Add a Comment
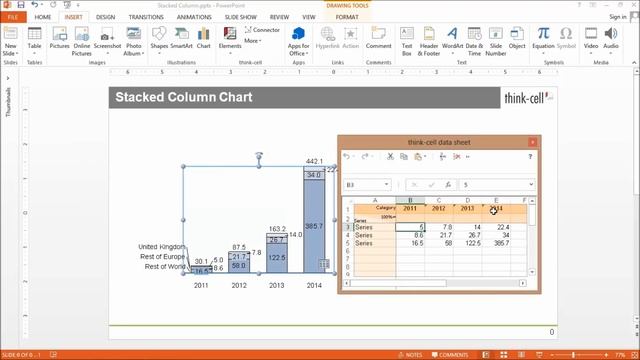This screenshot has width=640, height=360. (x=378, y=38)
